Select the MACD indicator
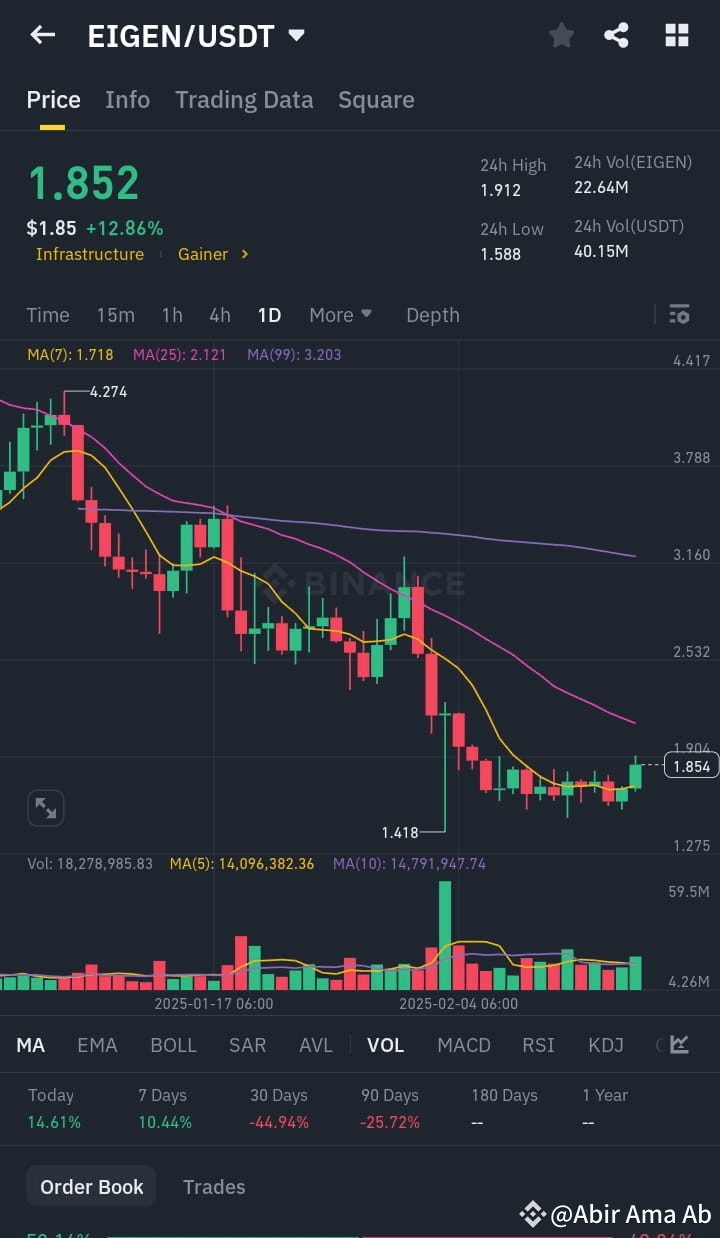This screenshot has width=720, height=1238. point(463,1044)
